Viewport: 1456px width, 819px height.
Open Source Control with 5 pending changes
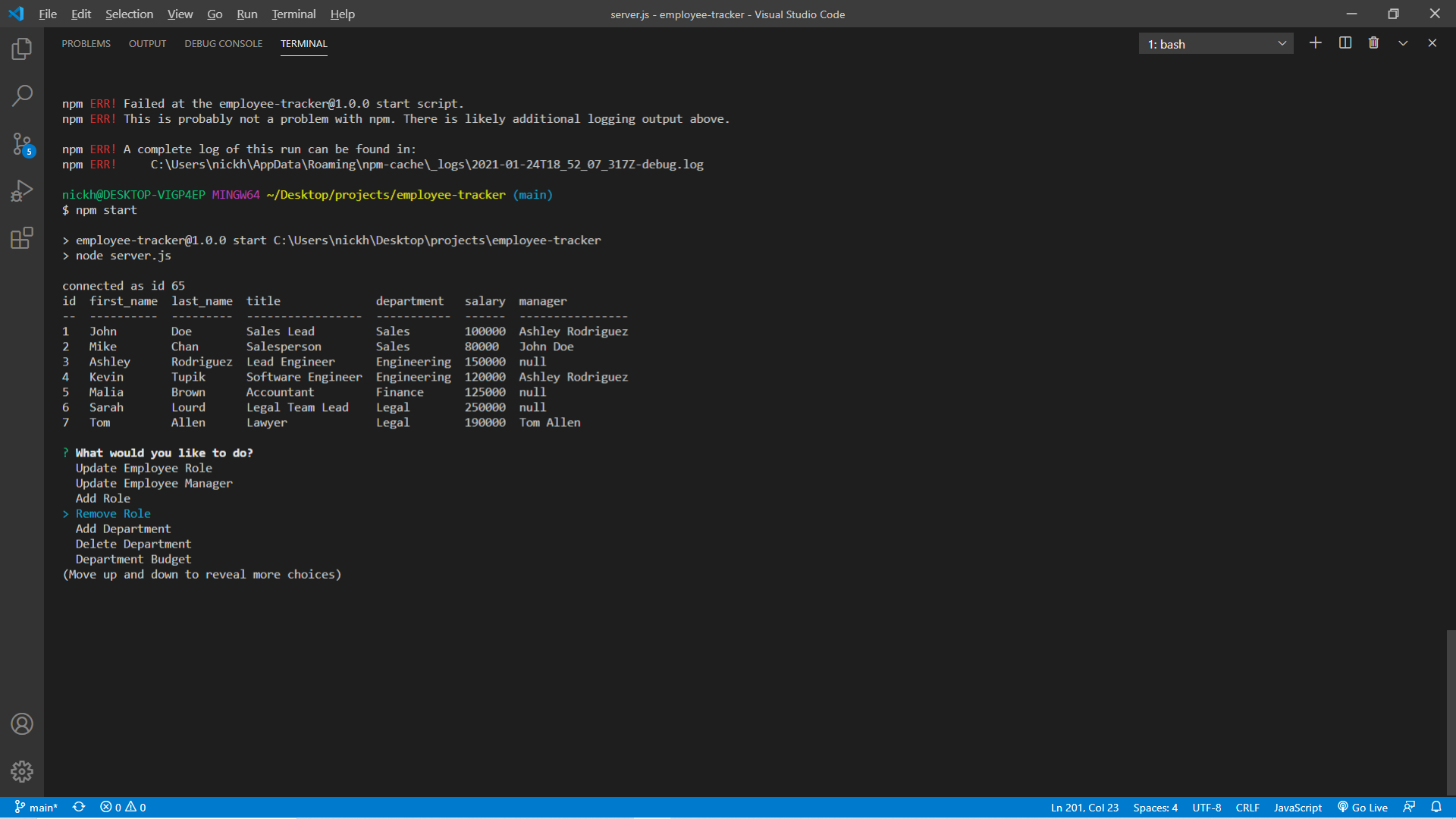pos(21,144)
